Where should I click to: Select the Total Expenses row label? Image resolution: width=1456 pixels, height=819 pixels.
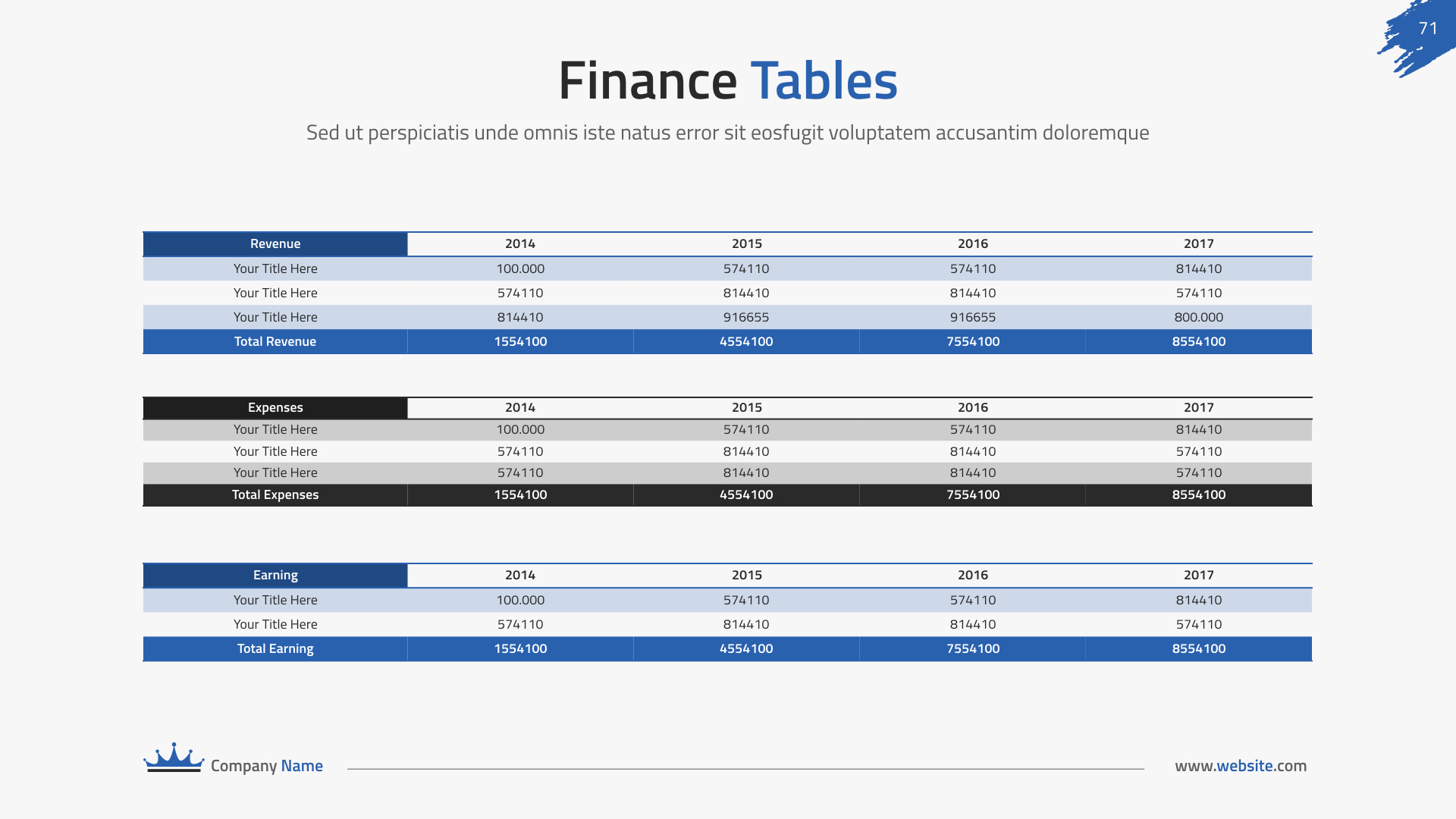pyautogui.click(x=275, y=495)
